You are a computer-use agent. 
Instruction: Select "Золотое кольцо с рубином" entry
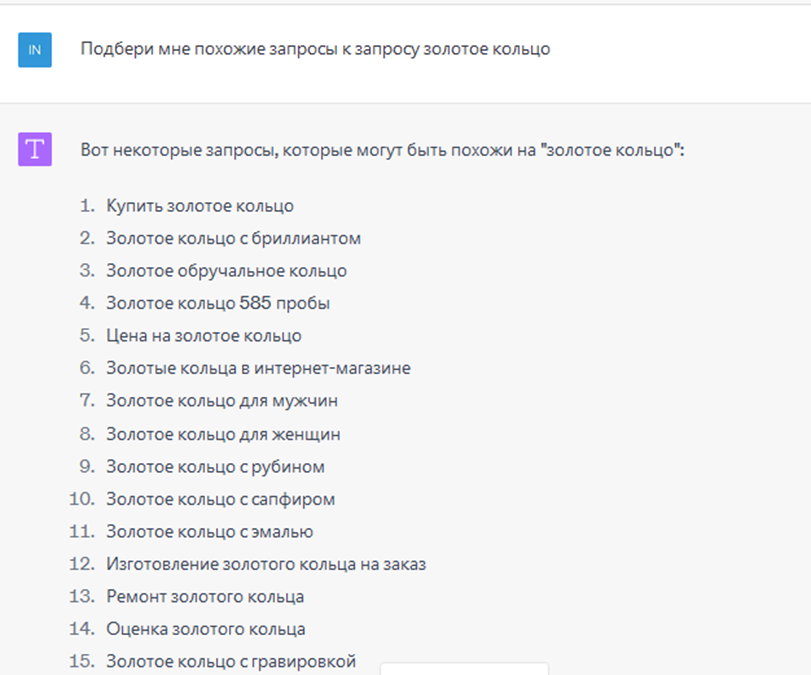tap(212, 466)
